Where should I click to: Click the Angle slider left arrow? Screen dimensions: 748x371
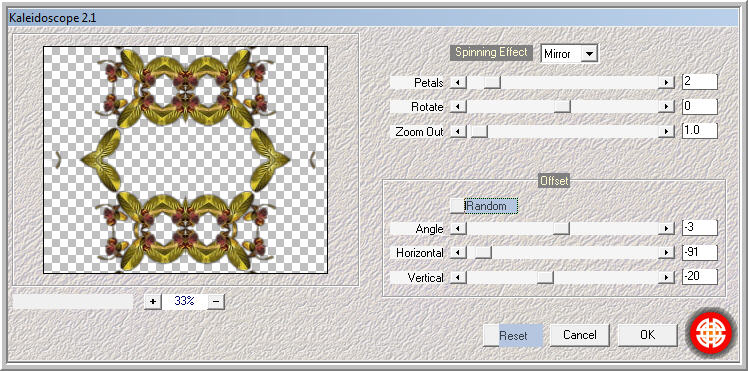(458, 229)
